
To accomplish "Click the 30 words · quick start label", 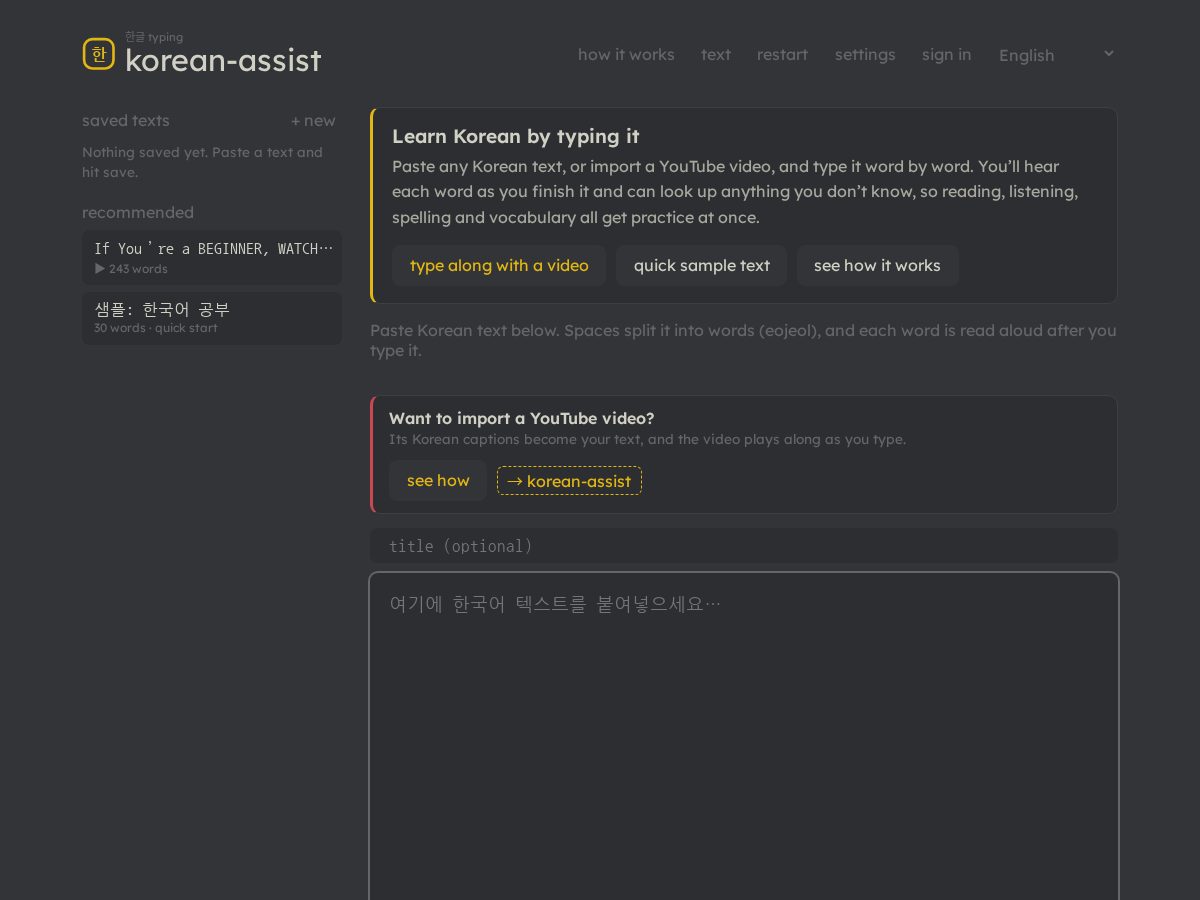I will (x=156, y=328).
